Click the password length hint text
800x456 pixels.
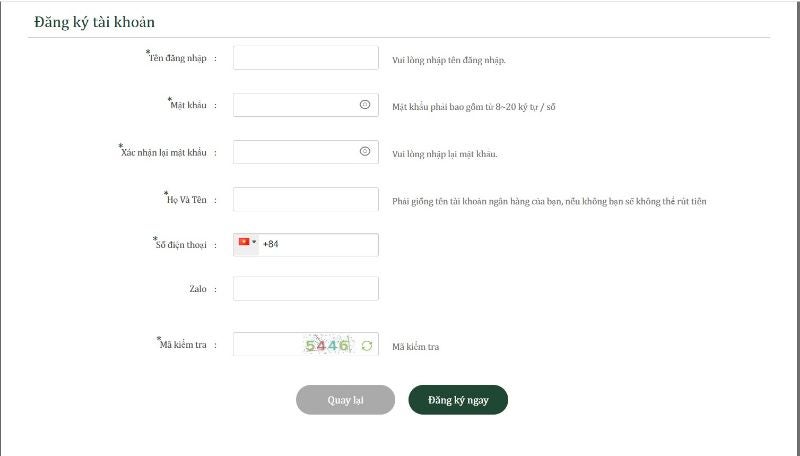[474, 106]
